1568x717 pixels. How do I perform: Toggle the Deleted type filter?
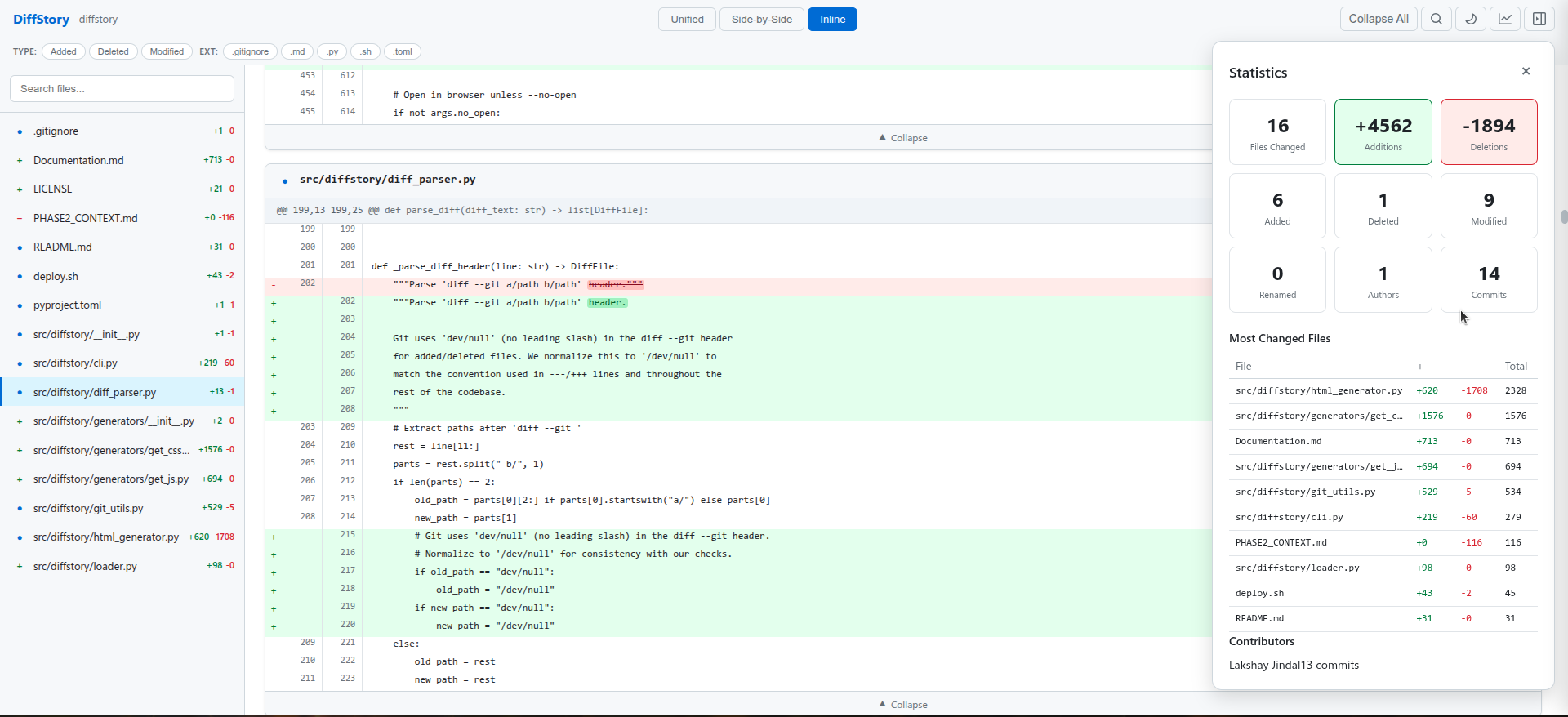(x=114, y=51)
